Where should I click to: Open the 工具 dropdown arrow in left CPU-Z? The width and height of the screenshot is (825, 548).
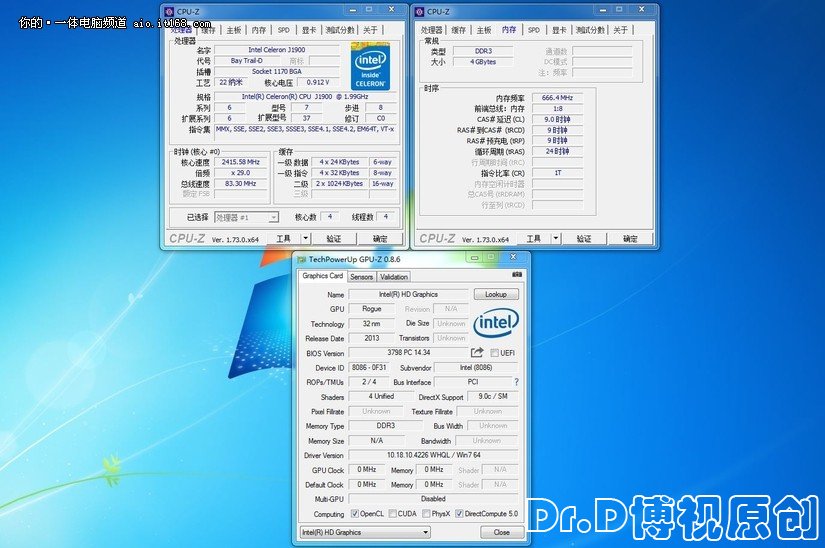[306, 238]
